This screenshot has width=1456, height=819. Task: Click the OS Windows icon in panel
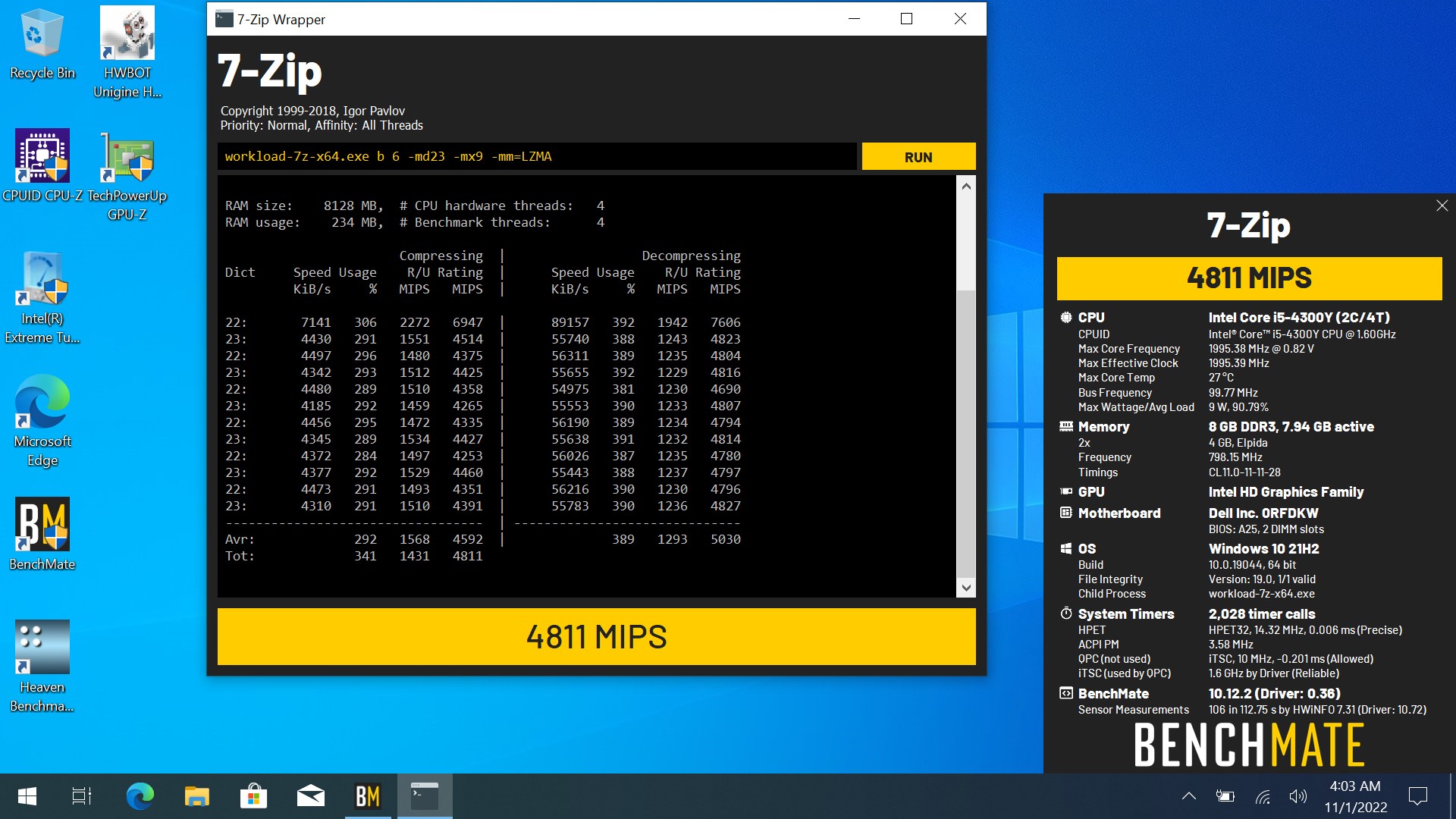tap(1066, 548)
